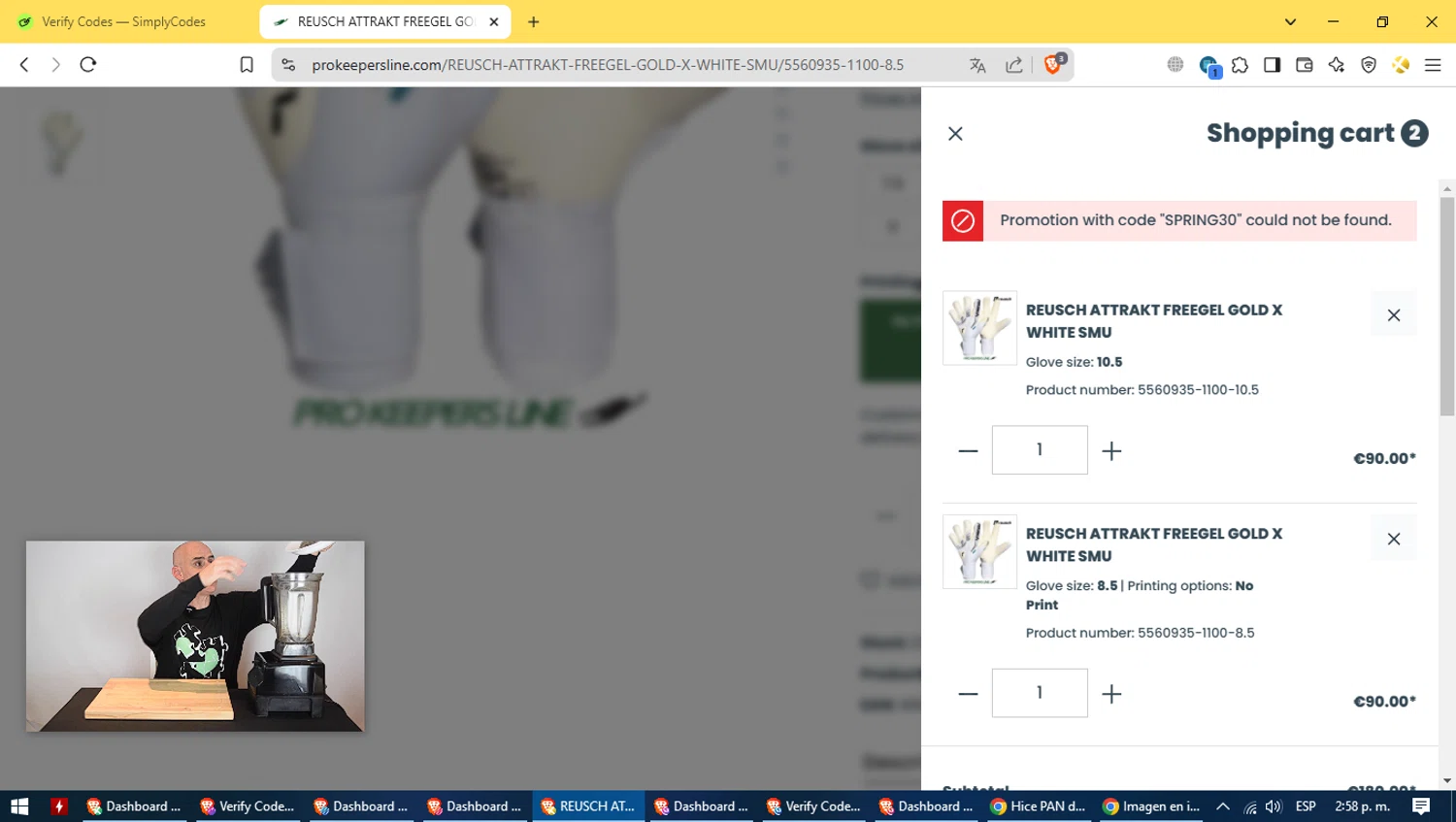The image size is (1456, 822).
Task: Switch to REUSCH AT... taskbar window
Action: tap(588, 806)
